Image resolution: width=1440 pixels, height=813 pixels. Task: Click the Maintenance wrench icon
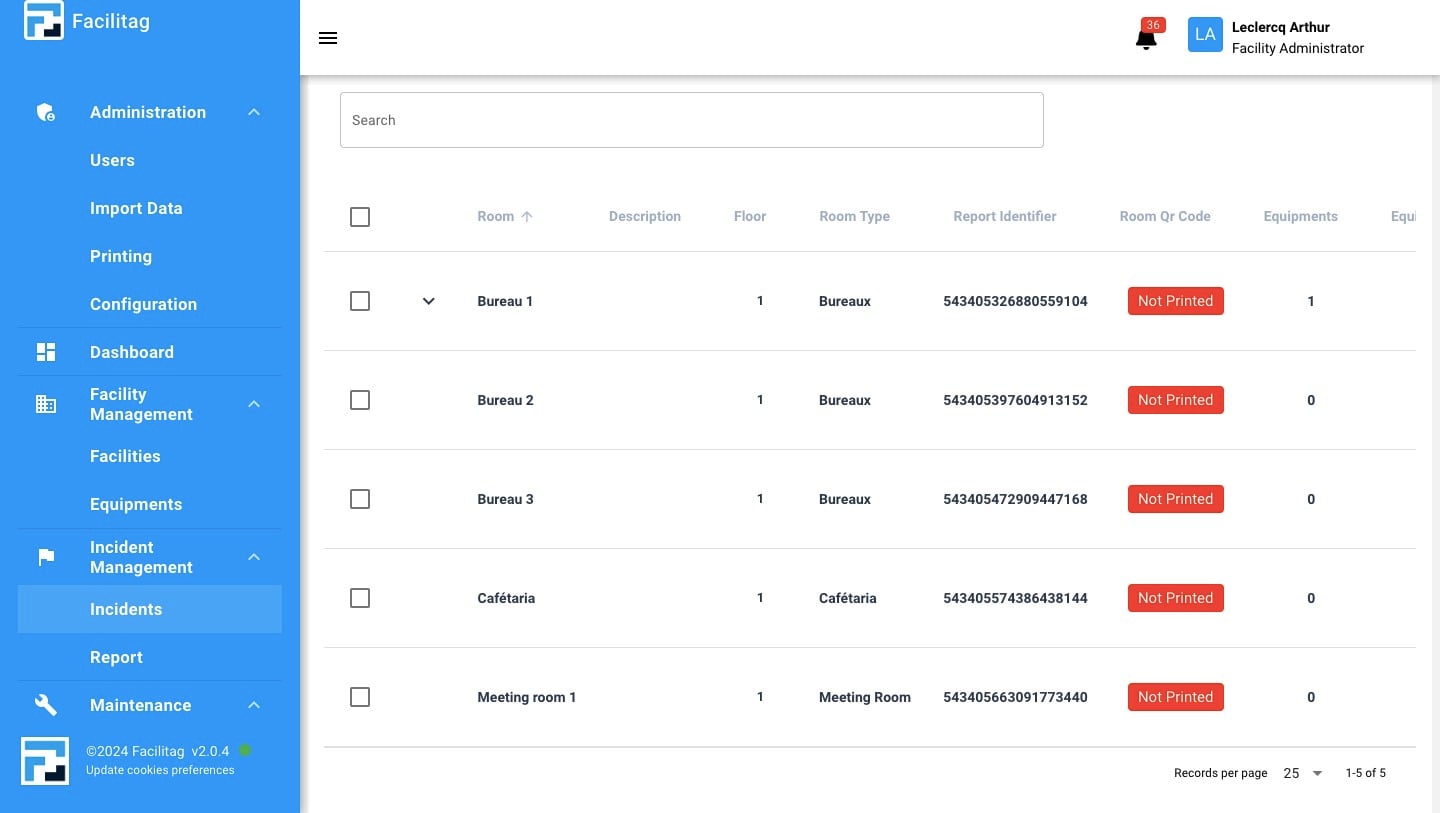pos(46,705)
